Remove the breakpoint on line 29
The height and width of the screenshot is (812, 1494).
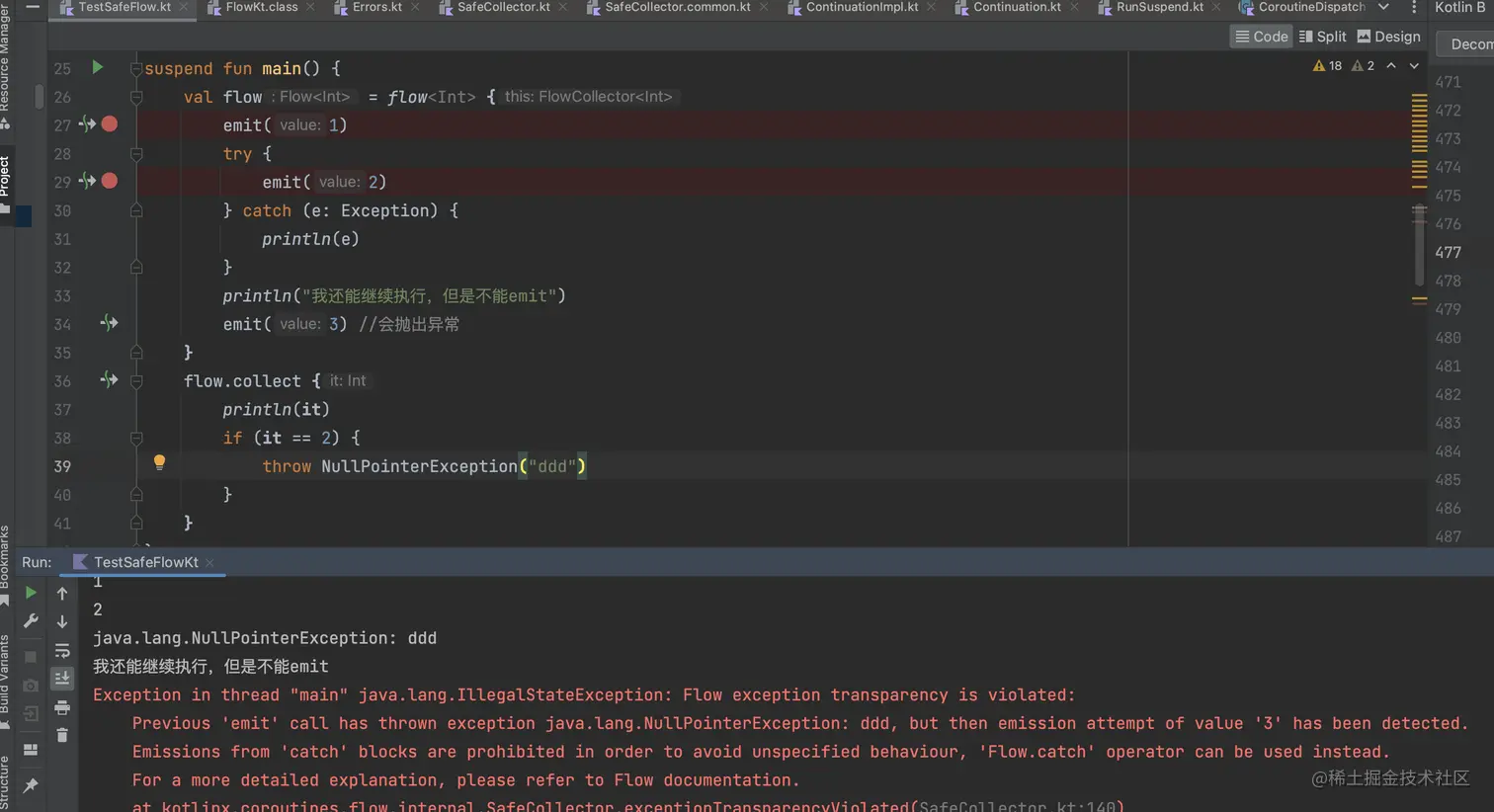pos(110,181)
